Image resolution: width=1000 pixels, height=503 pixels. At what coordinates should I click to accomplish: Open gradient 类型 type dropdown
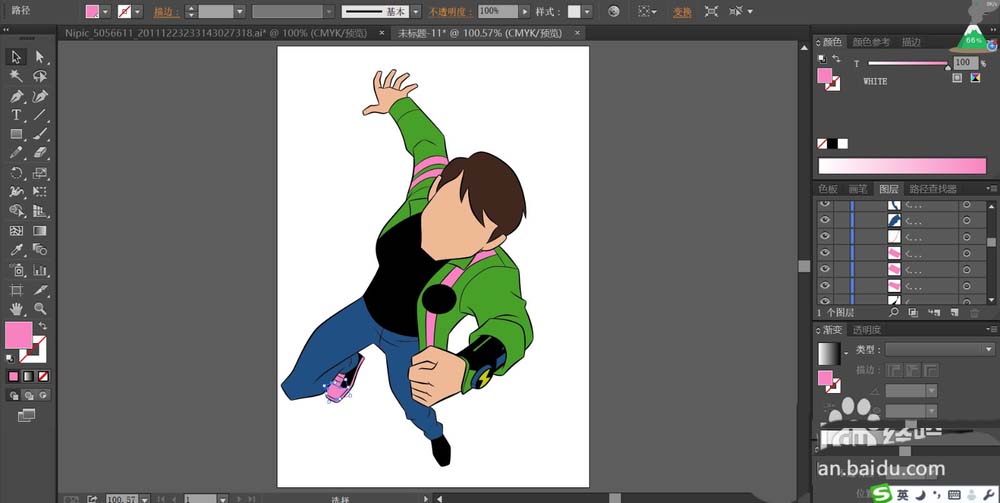click(x=989, y=349)
